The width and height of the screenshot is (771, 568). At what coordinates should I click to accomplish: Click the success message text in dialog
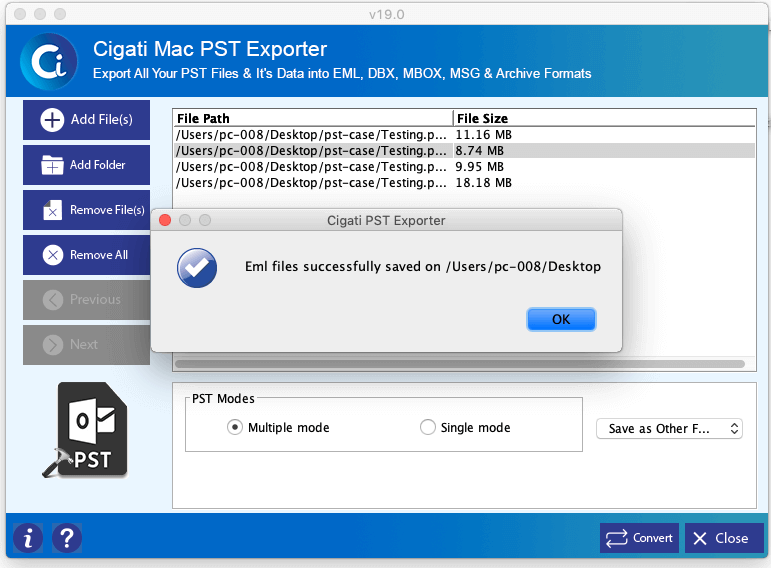point(423,267)
